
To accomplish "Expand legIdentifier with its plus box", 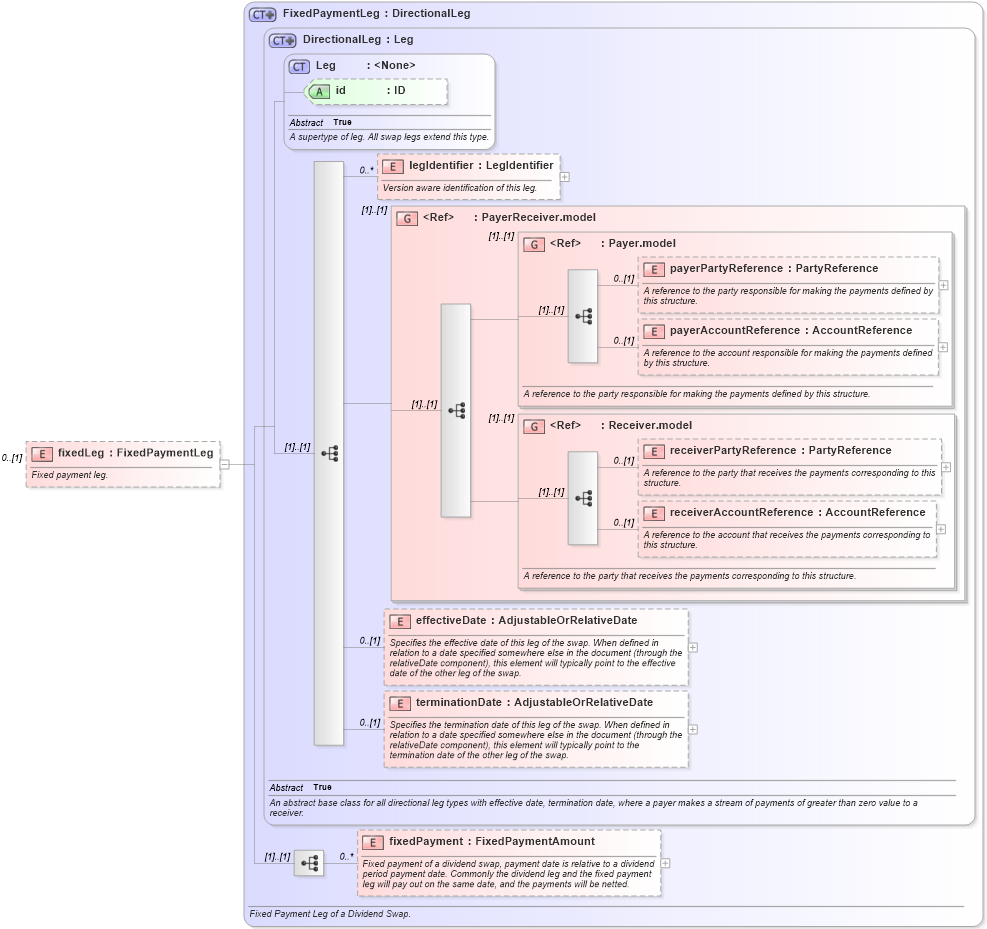I will (563, 176).
